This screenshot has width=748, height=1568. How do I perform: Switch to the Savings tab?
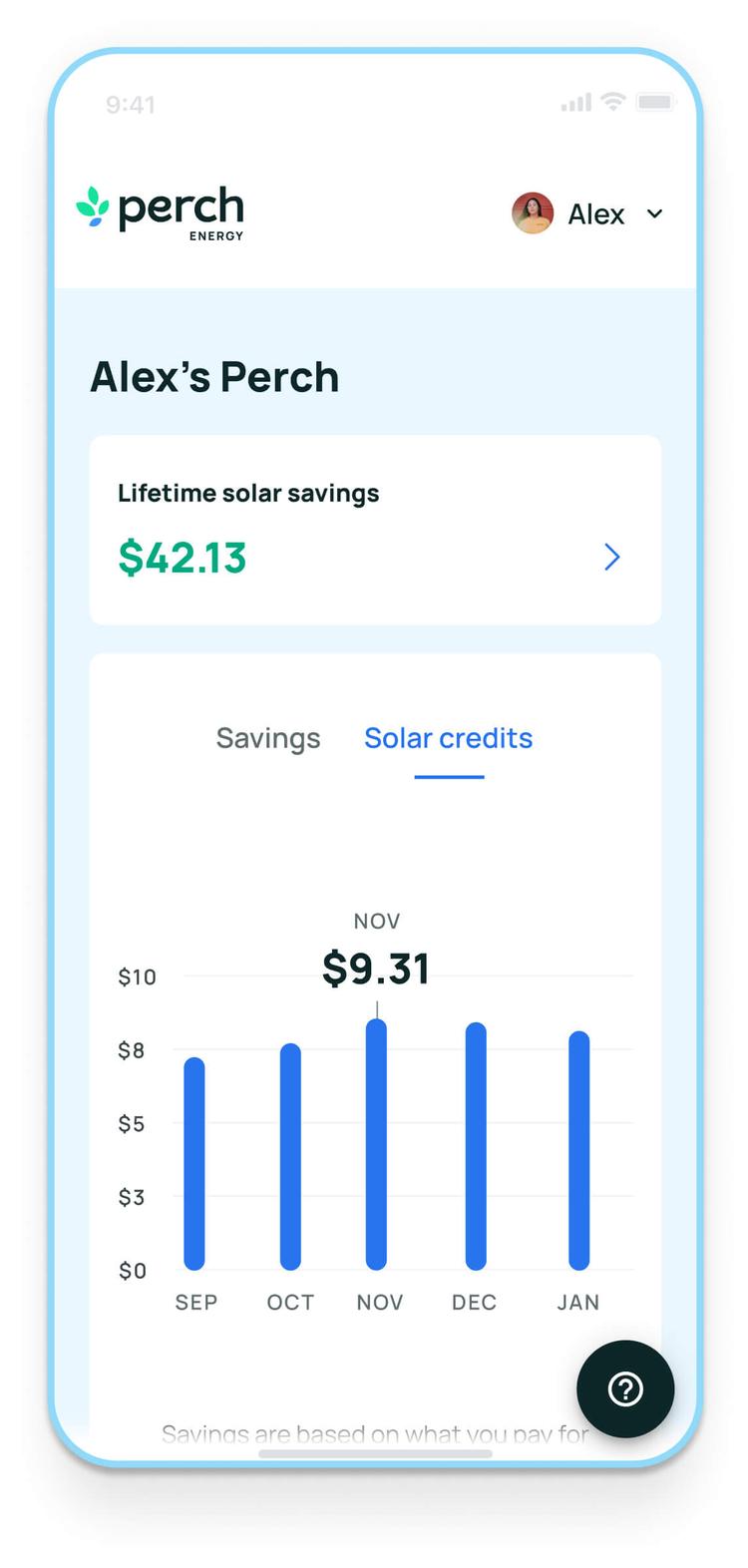point(268,738)
